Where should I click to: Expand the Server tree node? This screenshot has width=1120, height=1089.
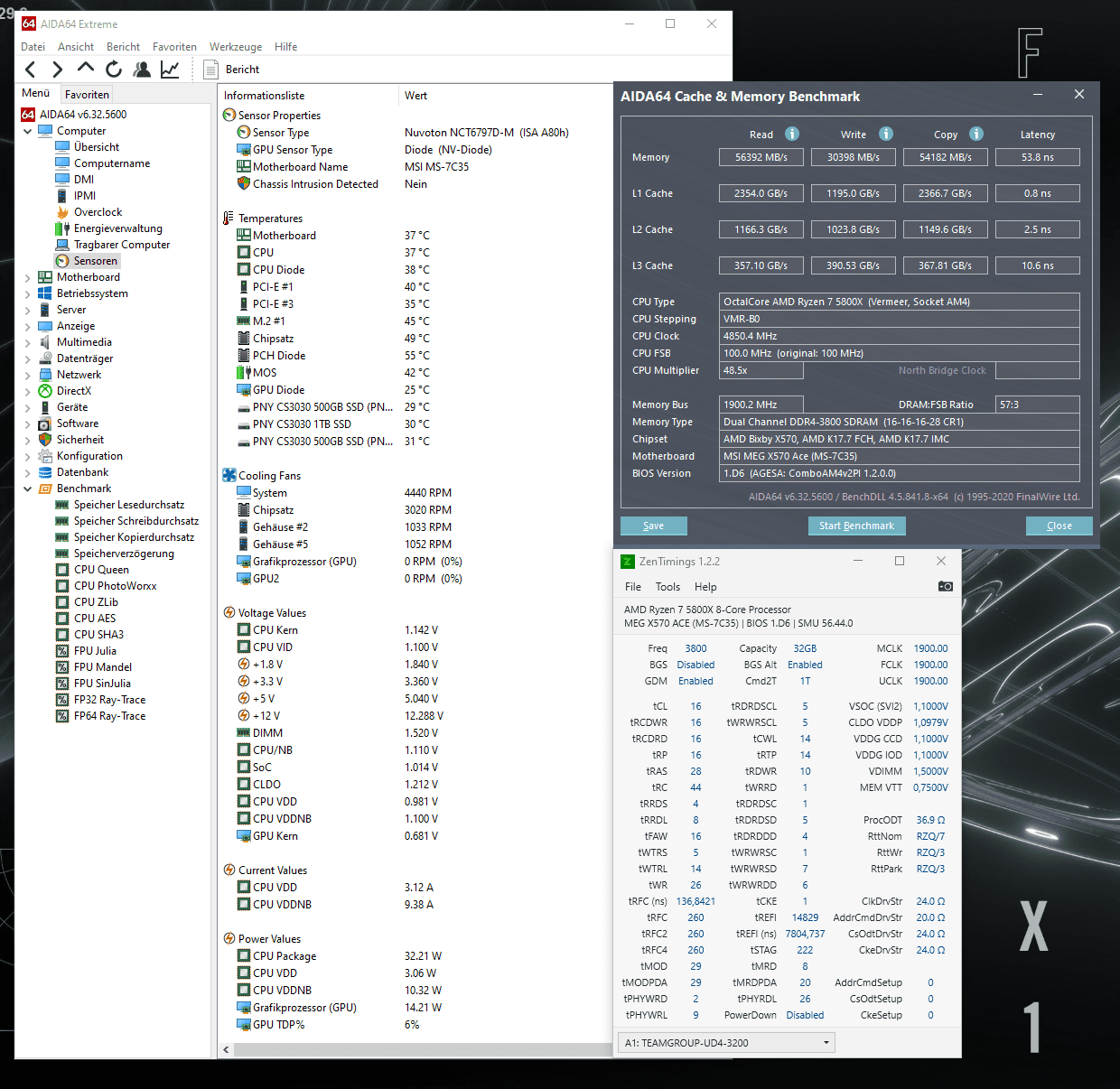[x=27, y=310]
